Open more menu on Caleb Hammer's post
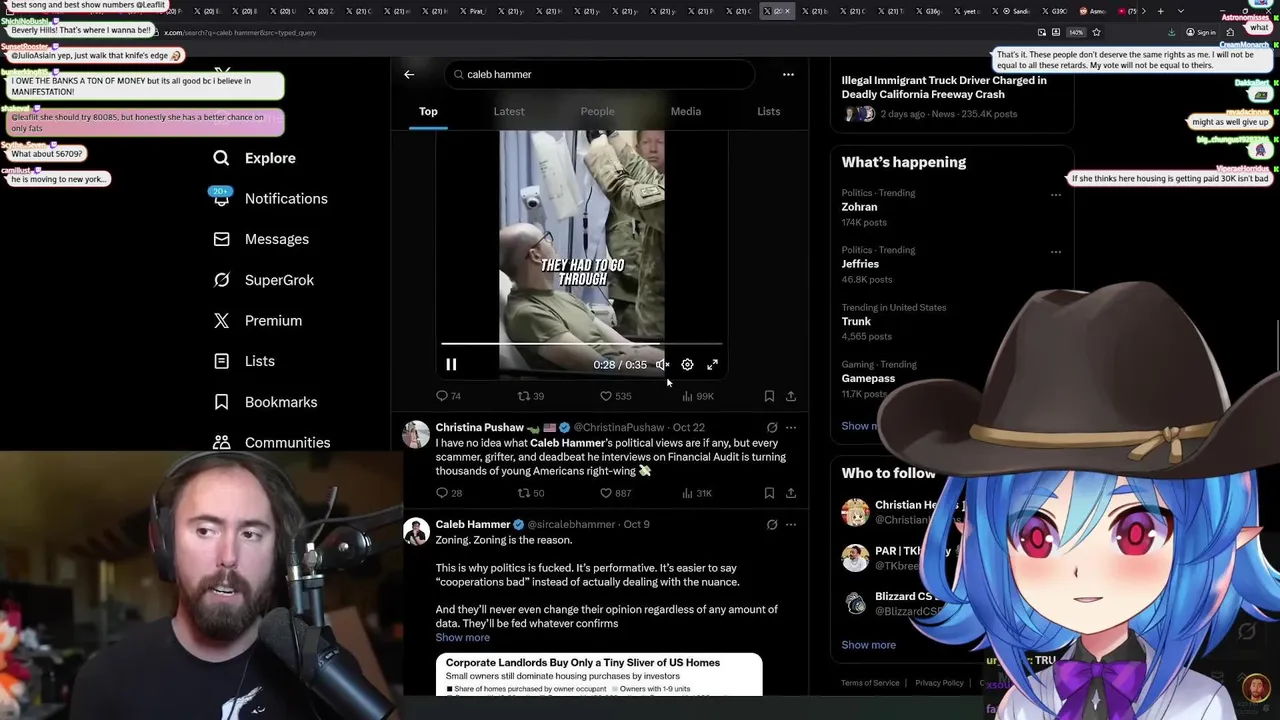The height and width of the screenshot is (720, 1280). (x=790, y=524)
